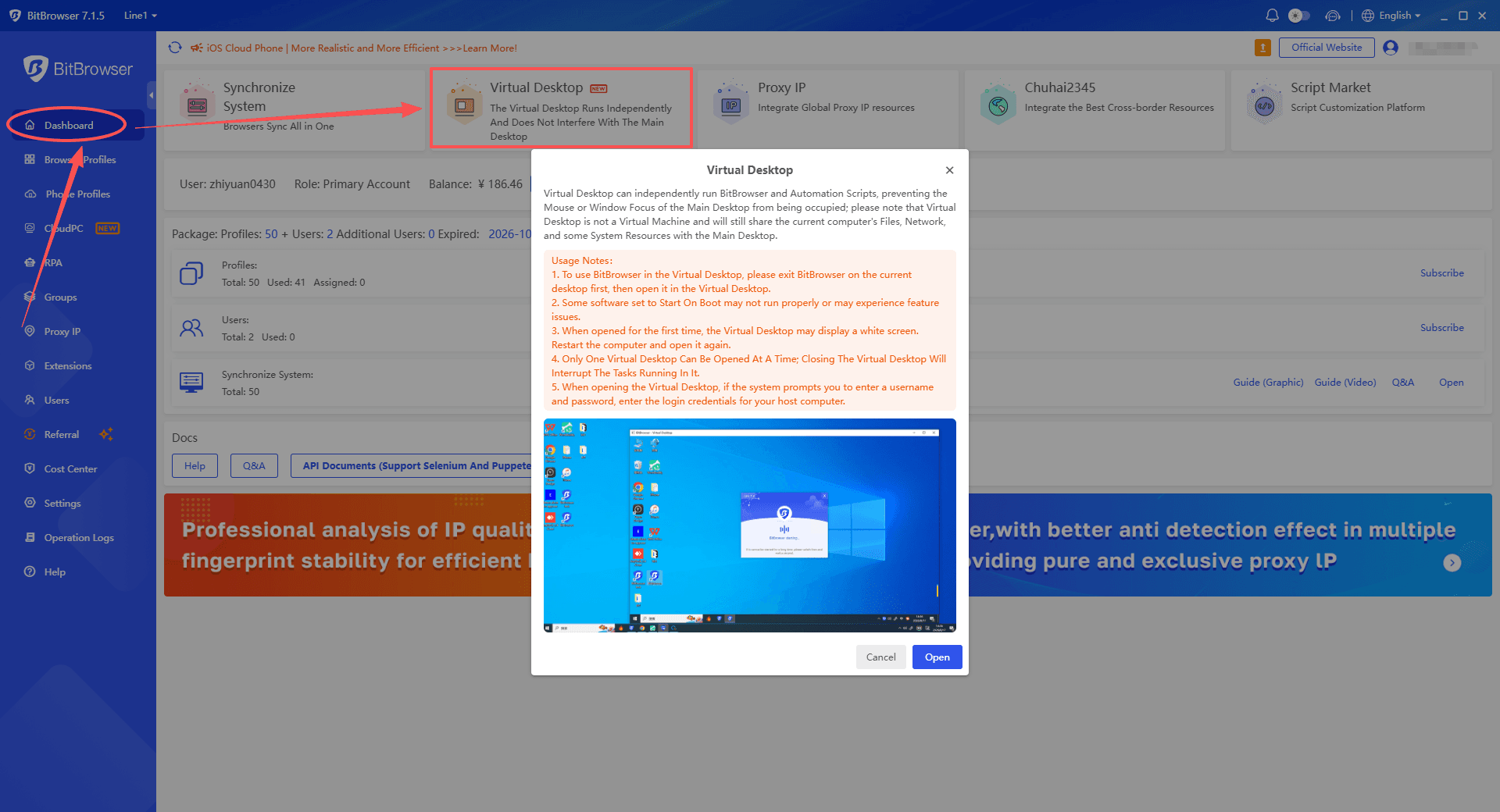Click Open link in Synchronize System row
Viewport: 1500px width, 812px height.
[1451, 382]
